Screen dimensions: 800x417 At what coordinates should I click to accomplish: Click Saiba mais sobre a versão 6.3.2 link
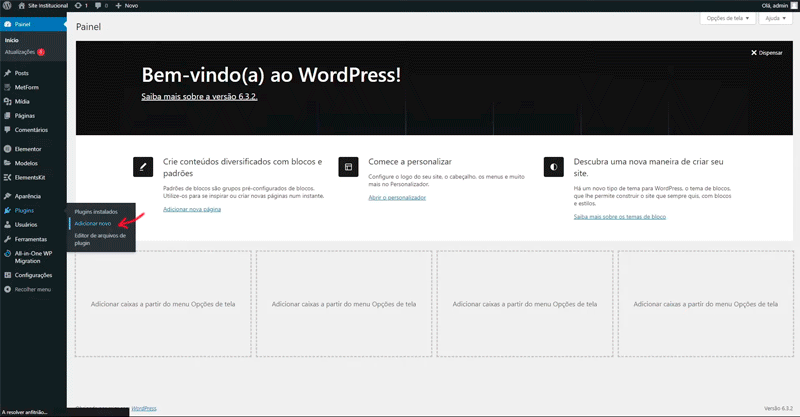click(x=199, y=96)
